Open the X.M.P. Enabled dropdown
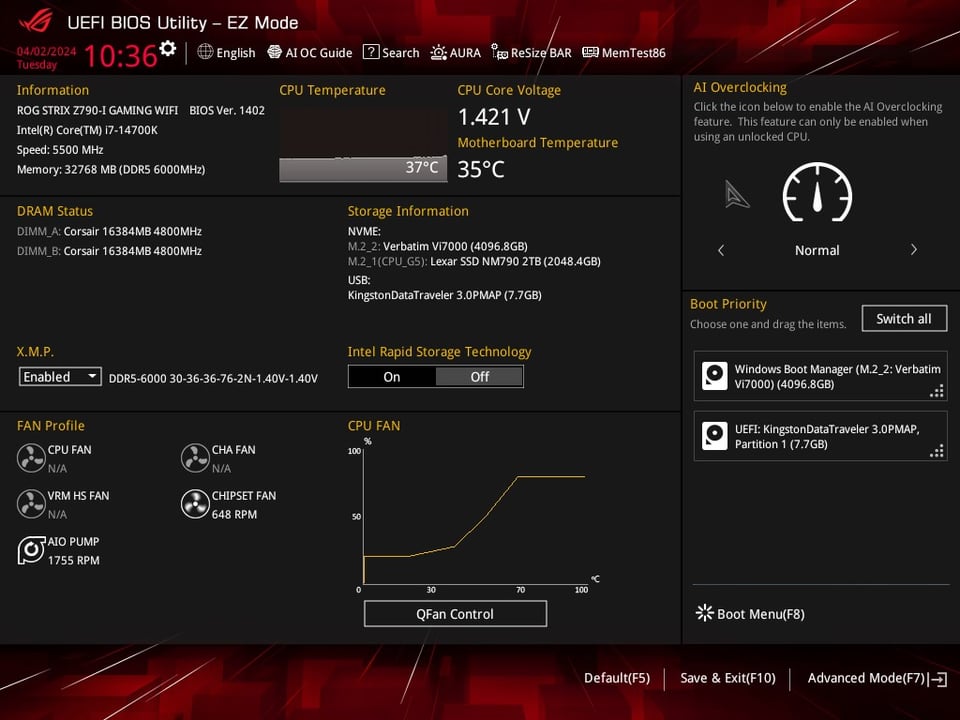This screenshot has height=720, width=960. (x=60, y=377)
